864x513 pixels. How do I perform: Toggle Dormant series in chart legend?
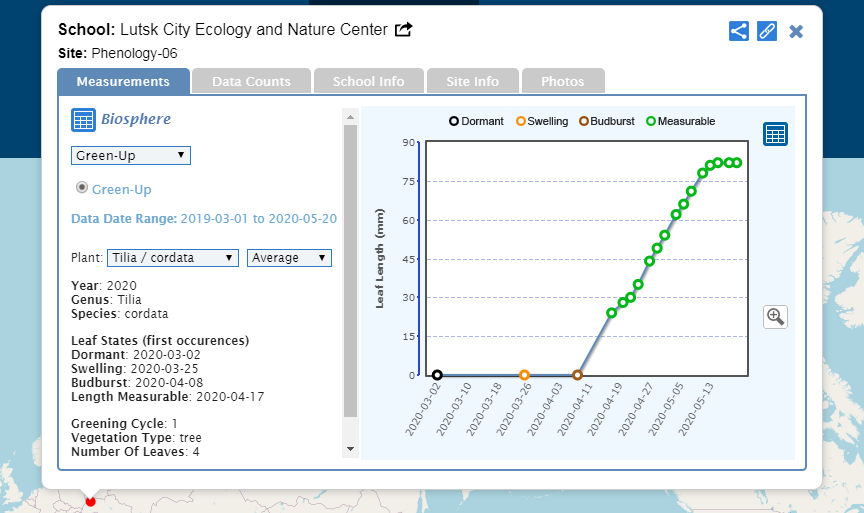[476, 121]
